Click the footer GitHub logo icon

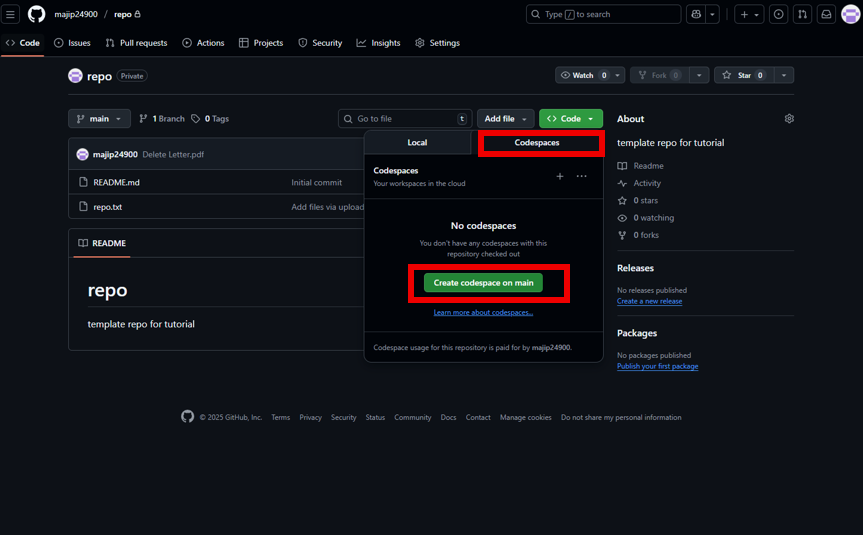click(188, 417)
